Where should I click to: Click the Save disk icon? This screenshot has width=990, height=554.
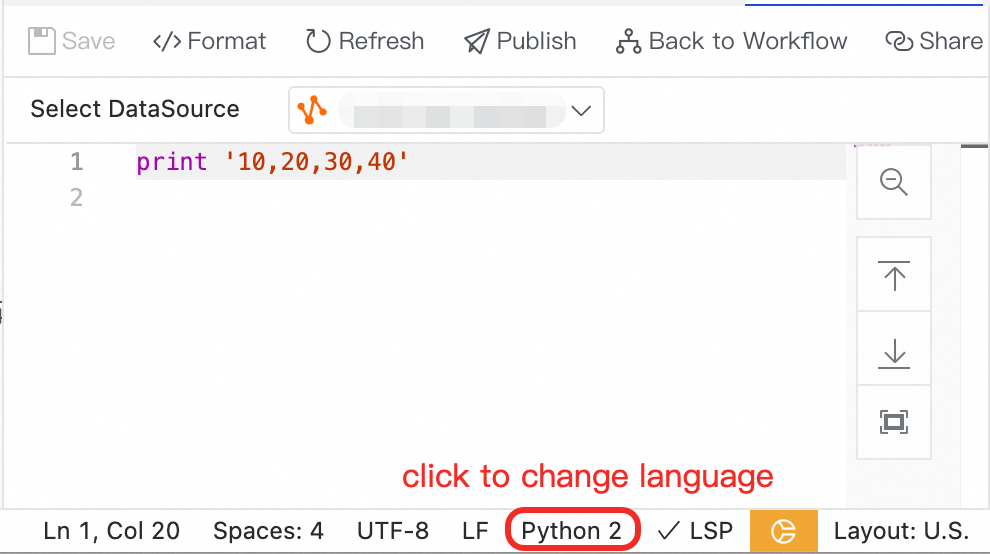point(42,41)
